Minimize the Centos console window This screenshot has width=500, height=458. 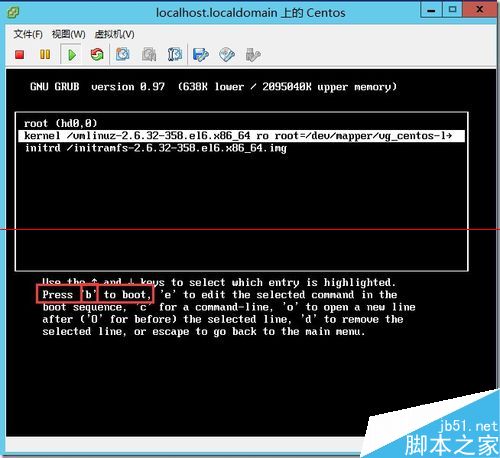coord(431,10)
